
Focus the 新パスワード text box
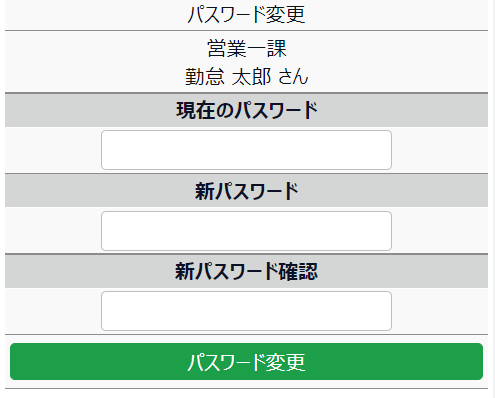(x=246, y=231)
